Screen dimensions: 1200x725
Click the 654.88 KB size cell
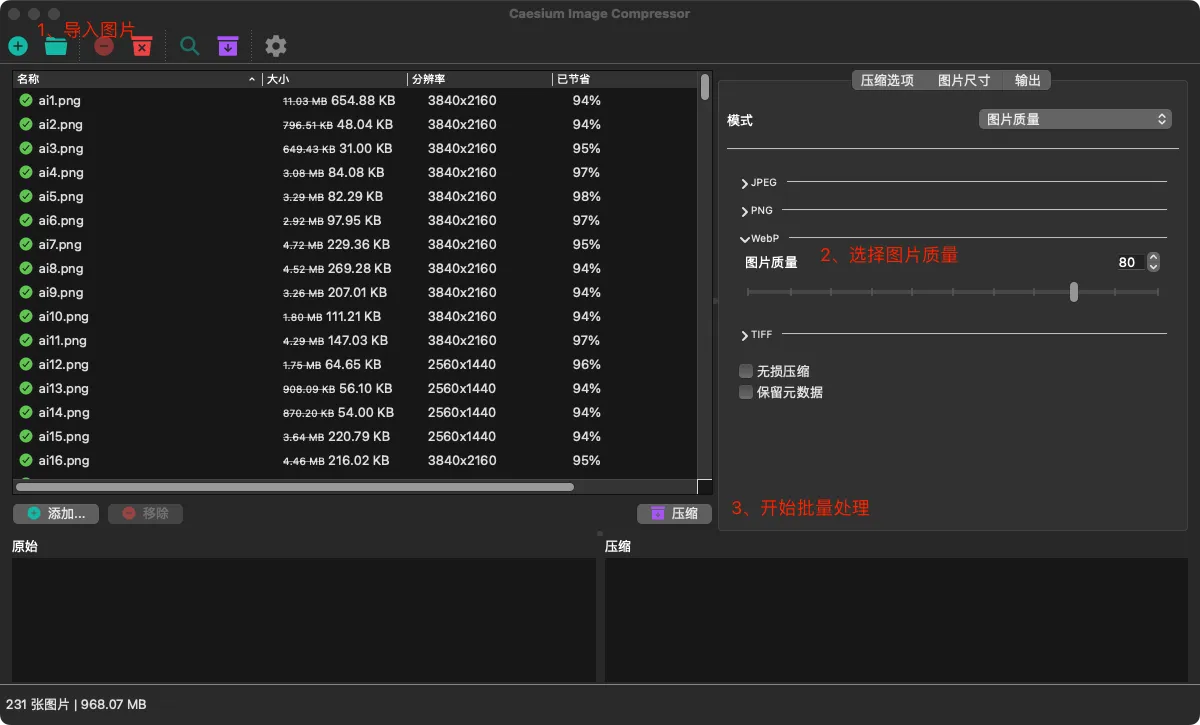tap(363, 100)
